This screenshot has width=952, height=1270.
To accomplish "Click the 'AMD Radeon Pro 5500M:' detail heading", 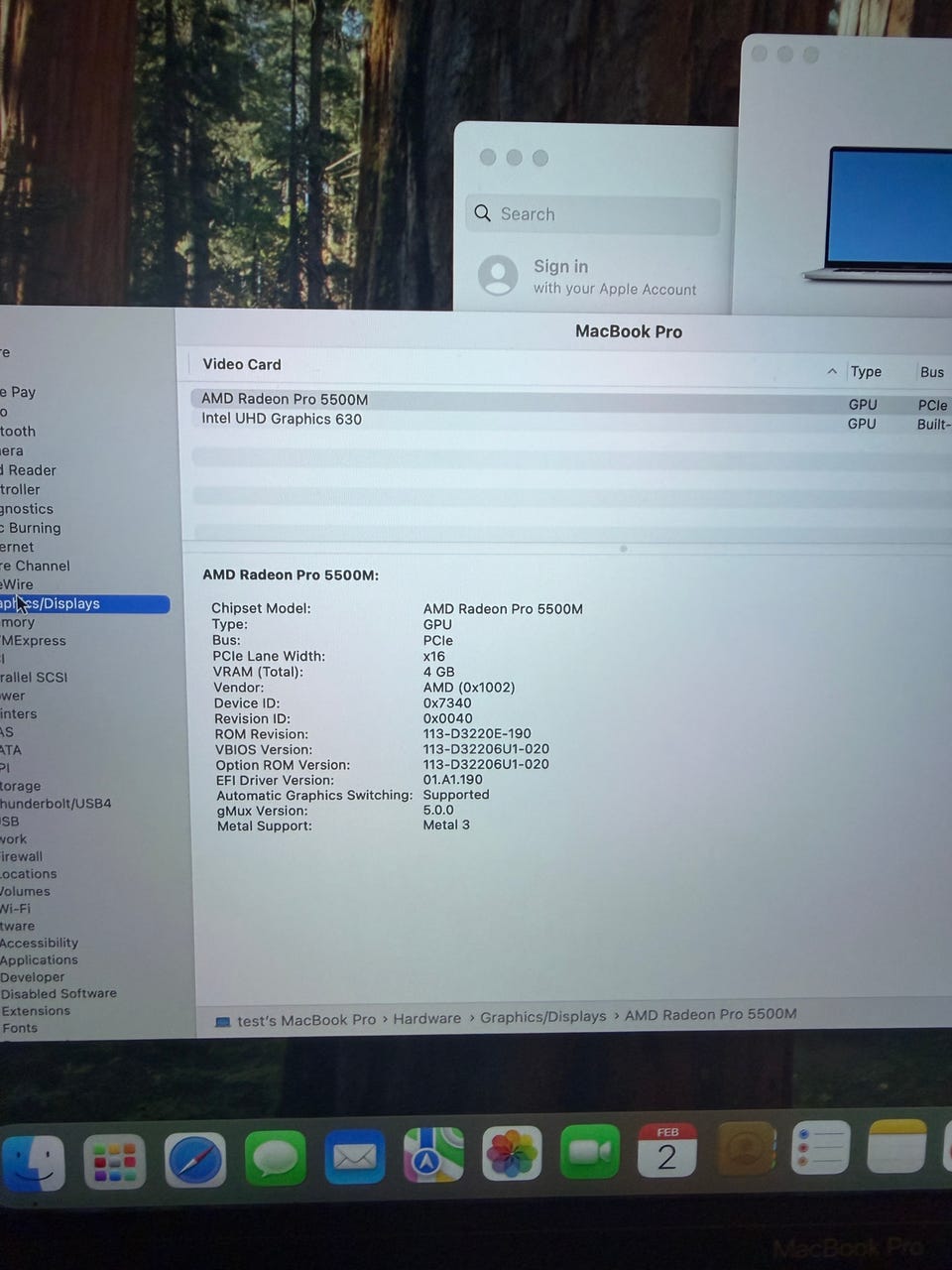I will [x=291, y=574].
